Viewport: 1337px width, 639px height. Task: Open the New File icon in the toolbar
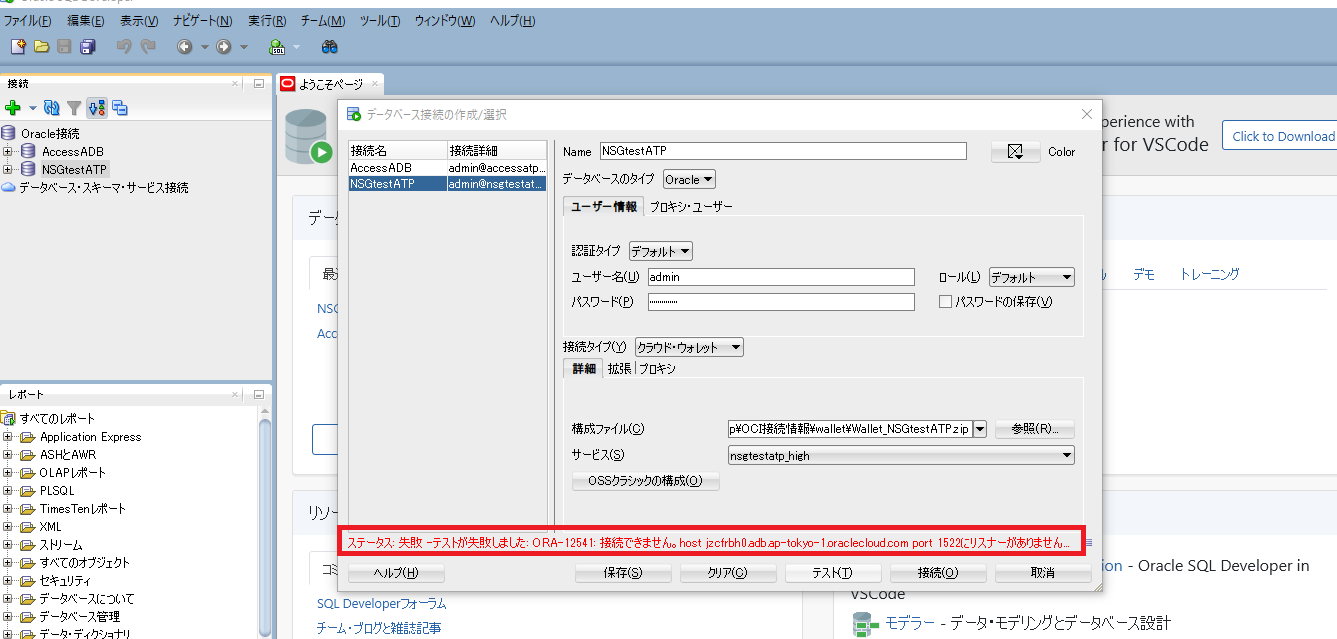click(x=17, y=46)
